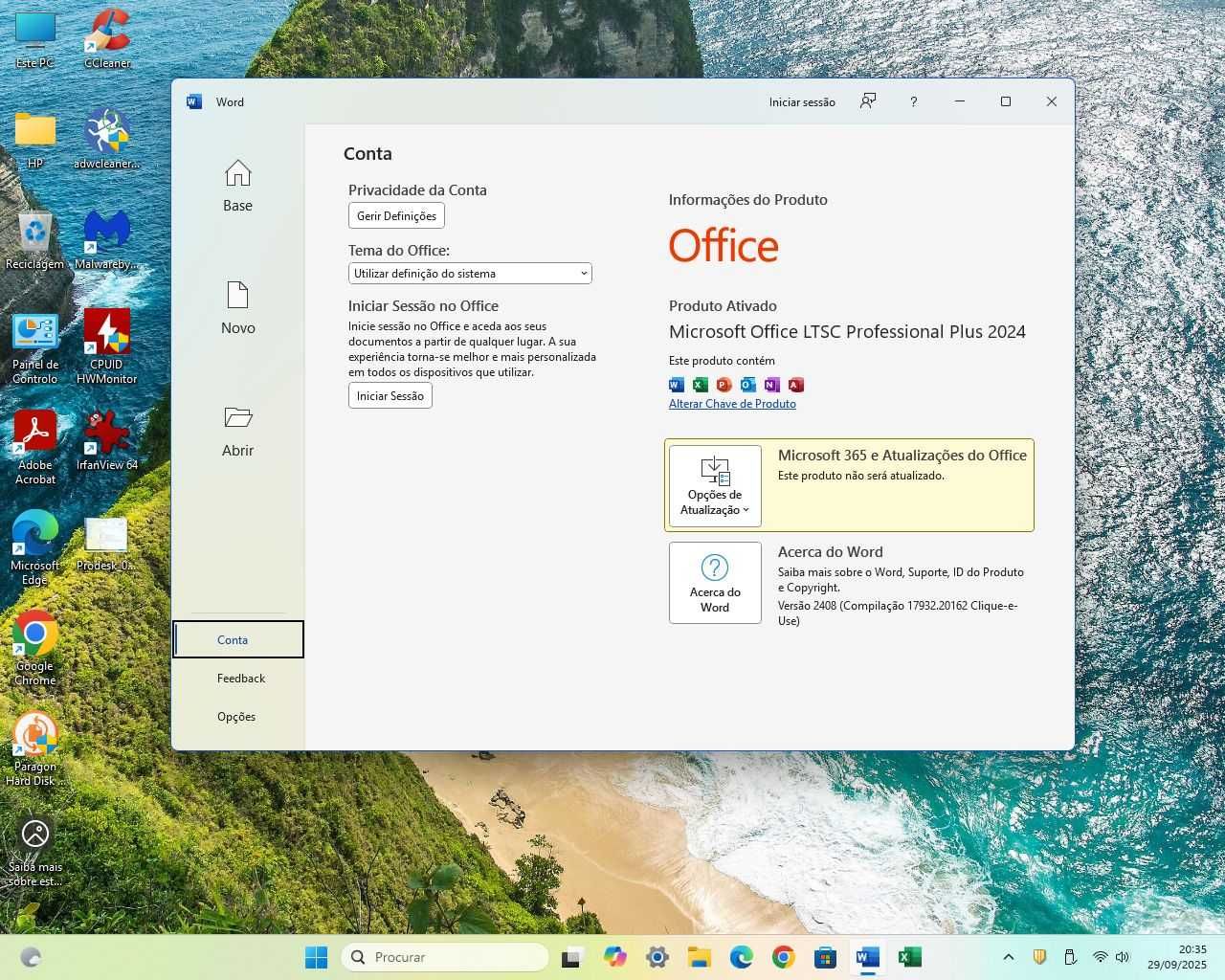1225x980 pixels.
Task: Select Este PC desktop icon
Action: [35, 40]
